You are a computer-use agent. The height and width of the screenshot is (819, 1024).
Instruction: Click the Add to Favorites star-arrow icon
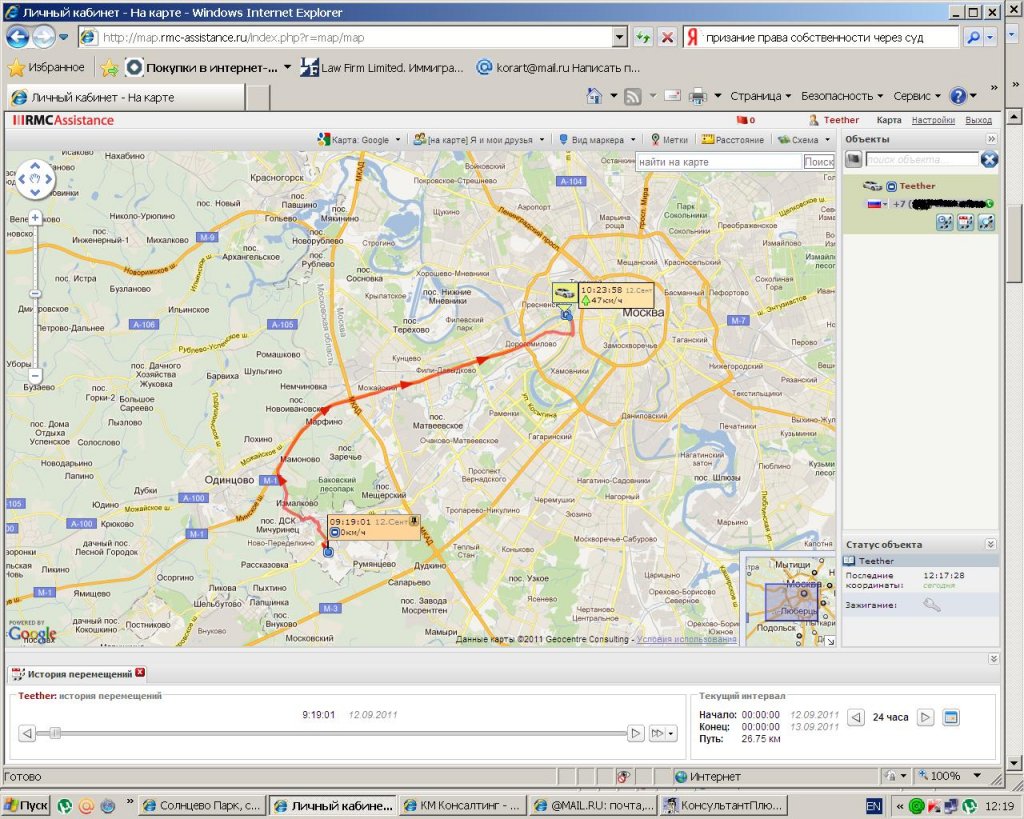tap(110, 67)
